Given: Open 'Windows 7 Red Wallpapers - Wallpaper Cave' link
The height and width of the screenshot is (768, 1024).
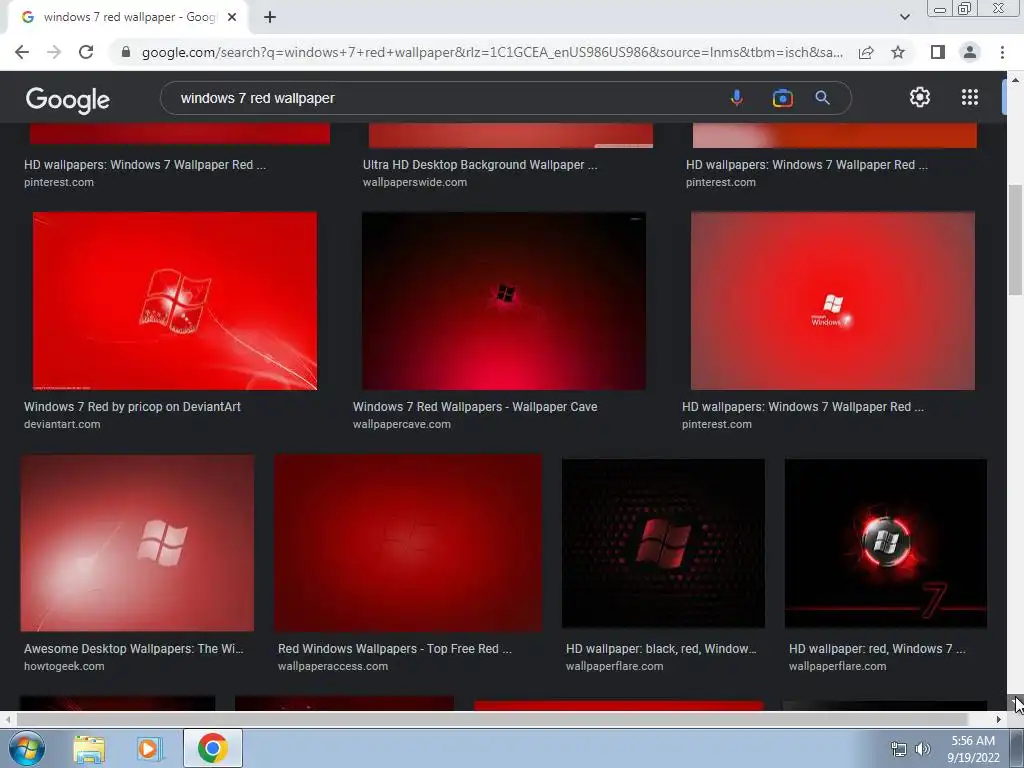Looking at the screenshot, I should [475, 407].
